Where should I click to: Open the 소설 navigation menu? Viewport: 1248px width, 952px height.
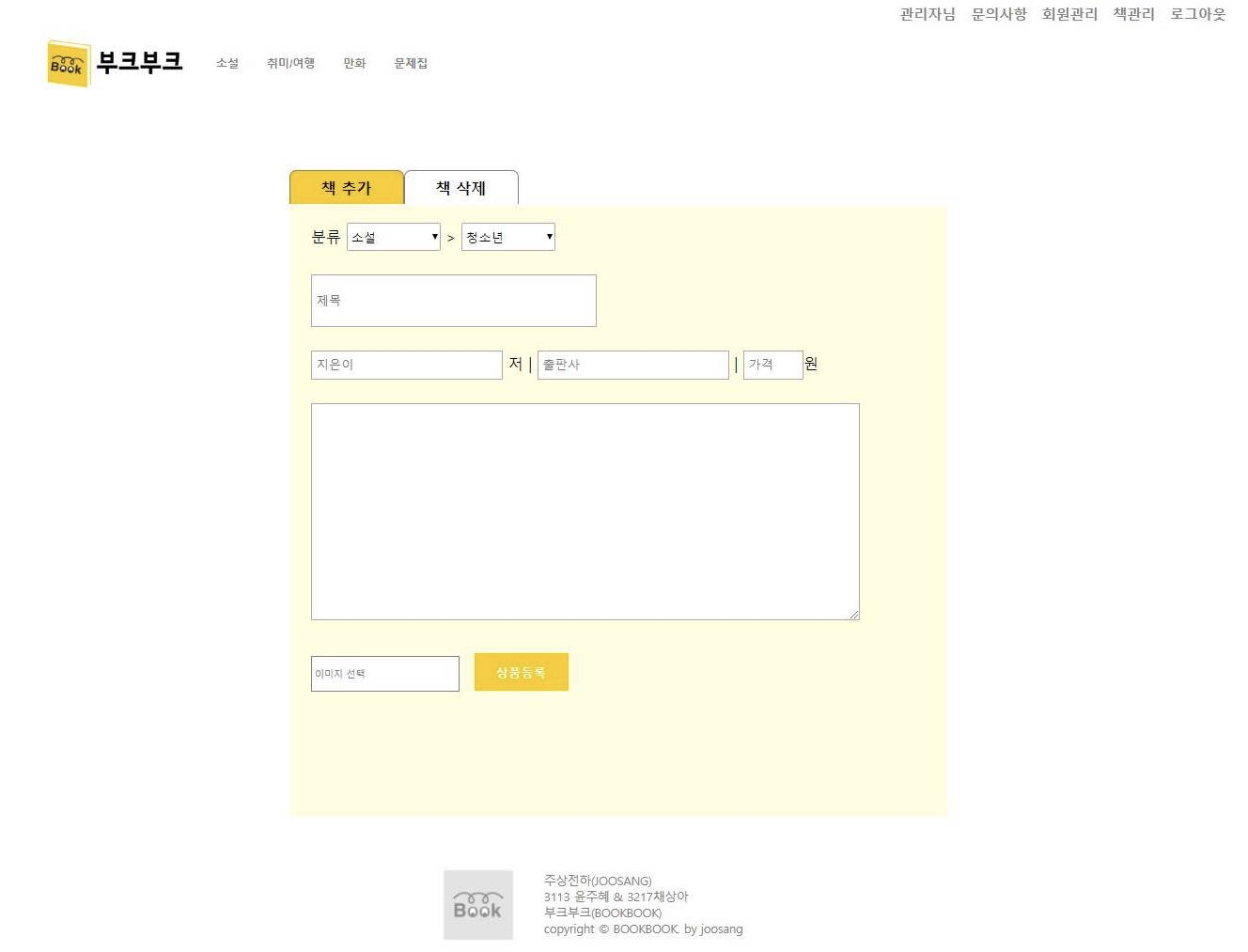[x=226, y=63]
